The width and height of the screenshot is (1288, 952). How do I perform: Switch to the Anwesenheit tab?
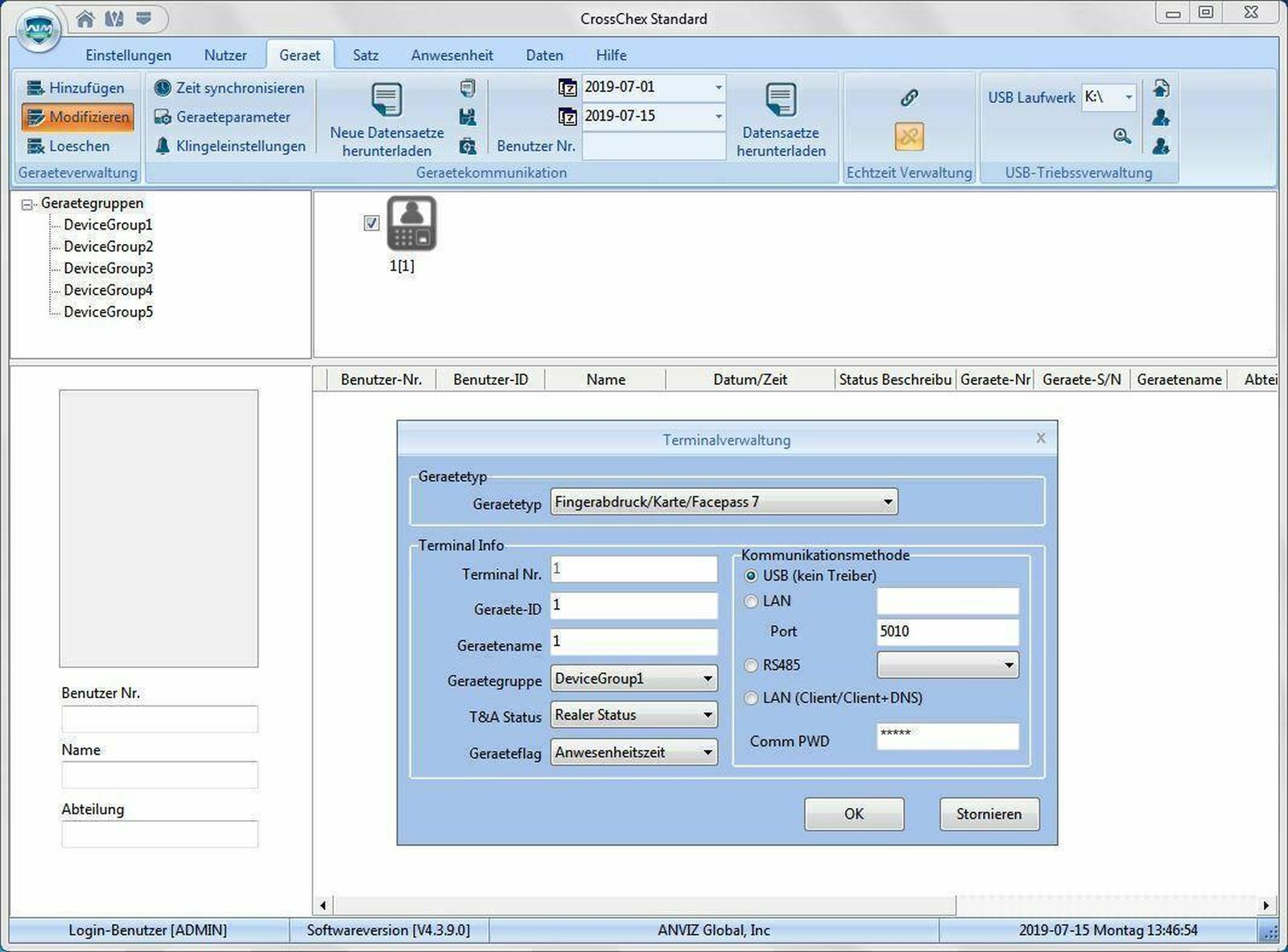tap(452, 55)
